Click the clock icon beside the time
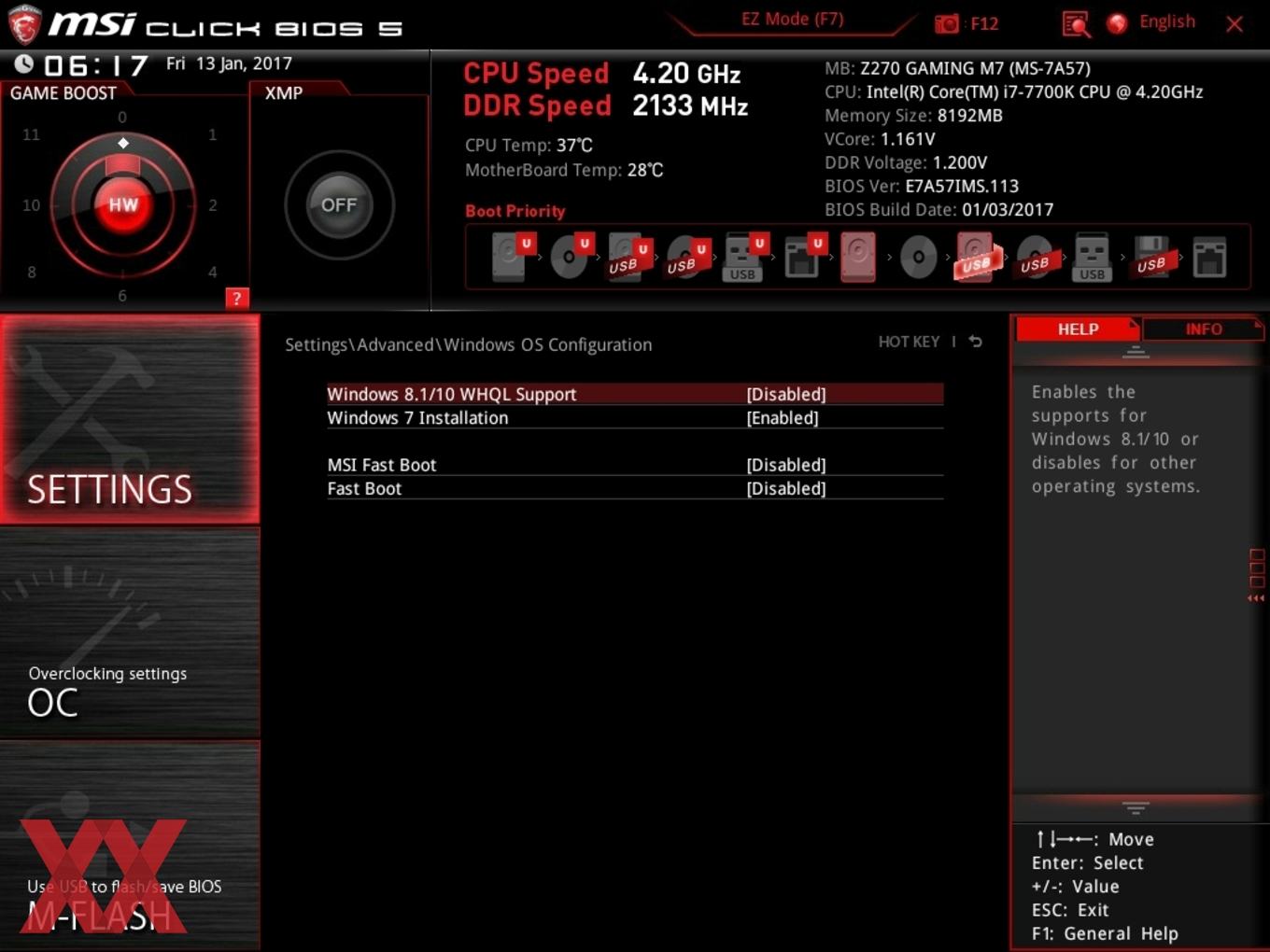Viewport: 1270px width, 952px height. coord(23,63)
